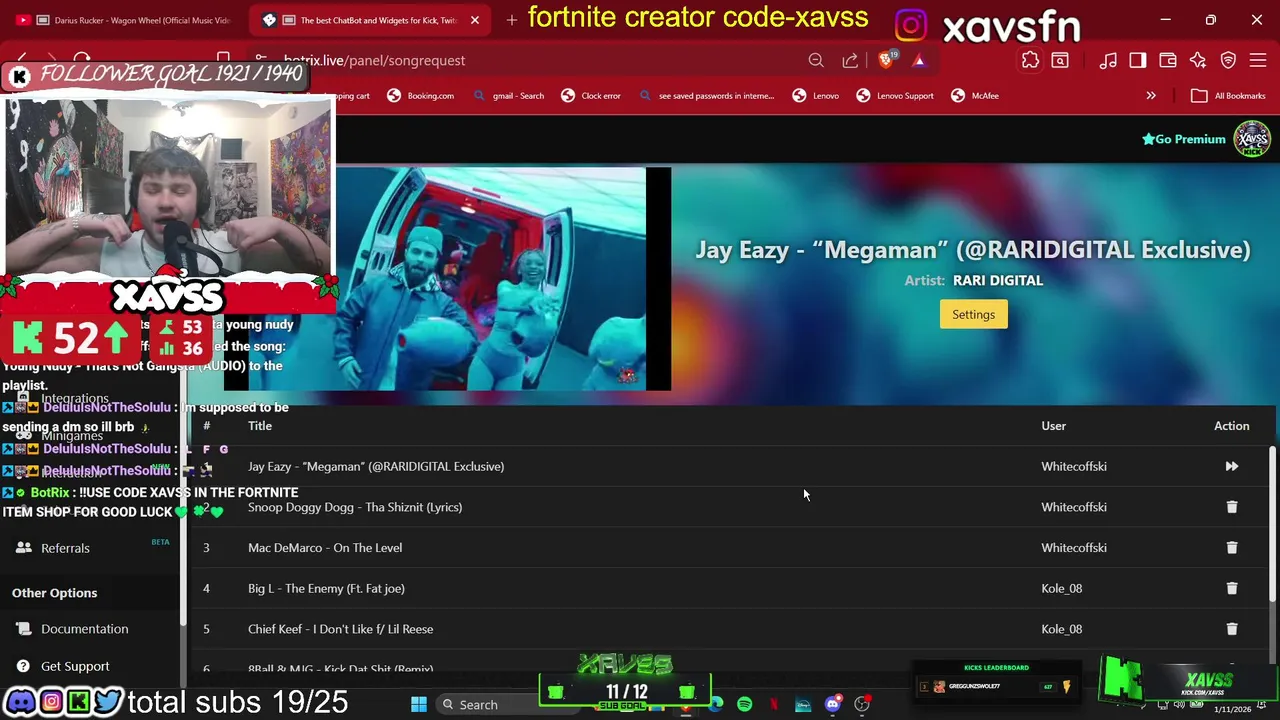The image size is (1280, 720).
Task: Open the McAfee bookmark
Action: pyautogui.click(x=974, y=96)
